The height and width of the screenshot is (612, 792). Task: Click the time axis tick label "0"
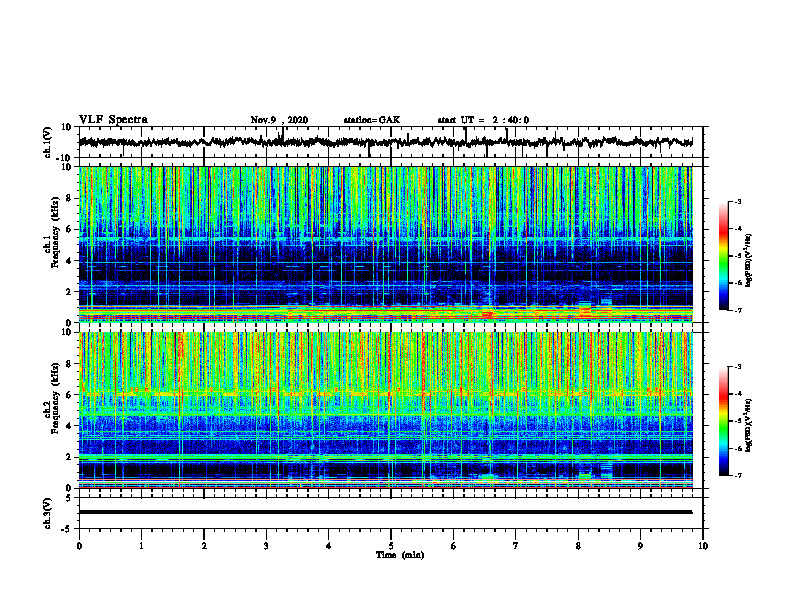(x=79, y=546)
